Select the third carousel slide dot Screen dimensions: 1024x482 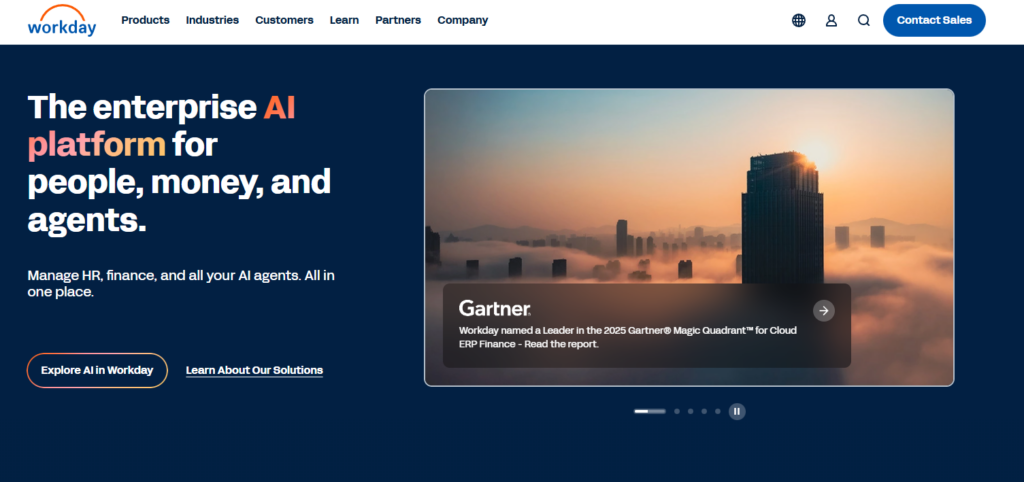691,411
